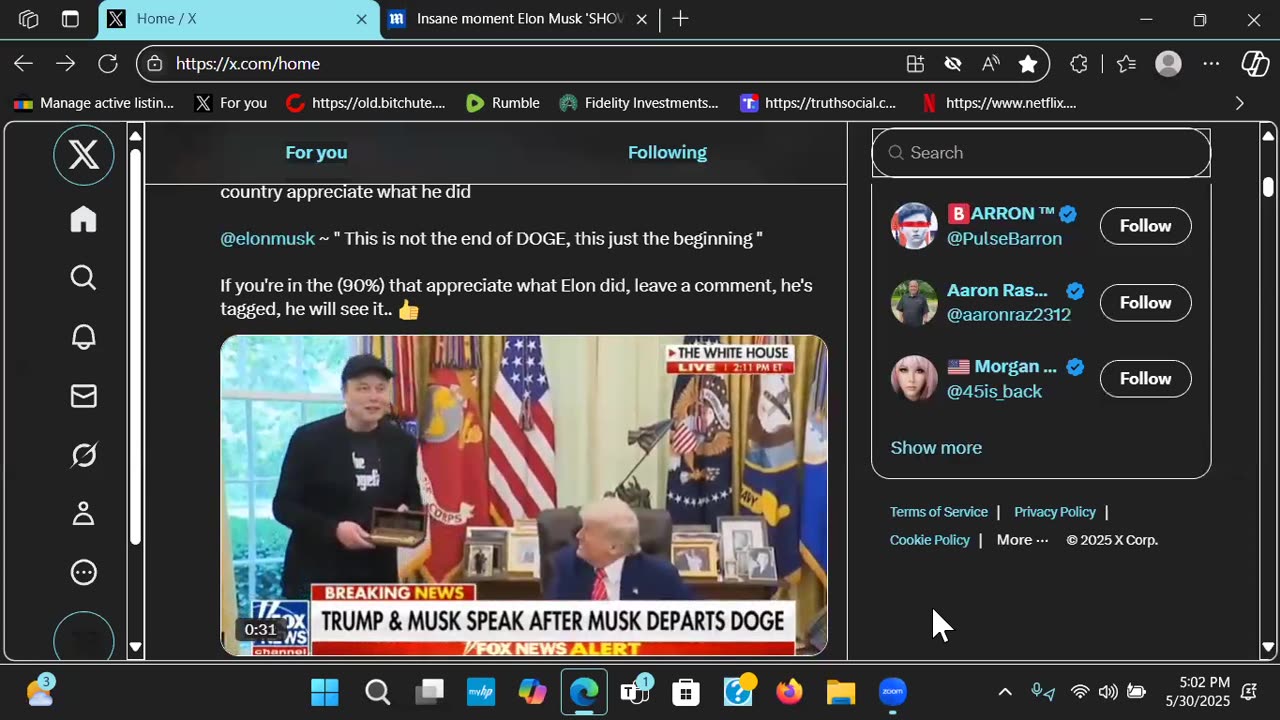
Task: Open Manage active listings bookmark
Action: [94, 103]
